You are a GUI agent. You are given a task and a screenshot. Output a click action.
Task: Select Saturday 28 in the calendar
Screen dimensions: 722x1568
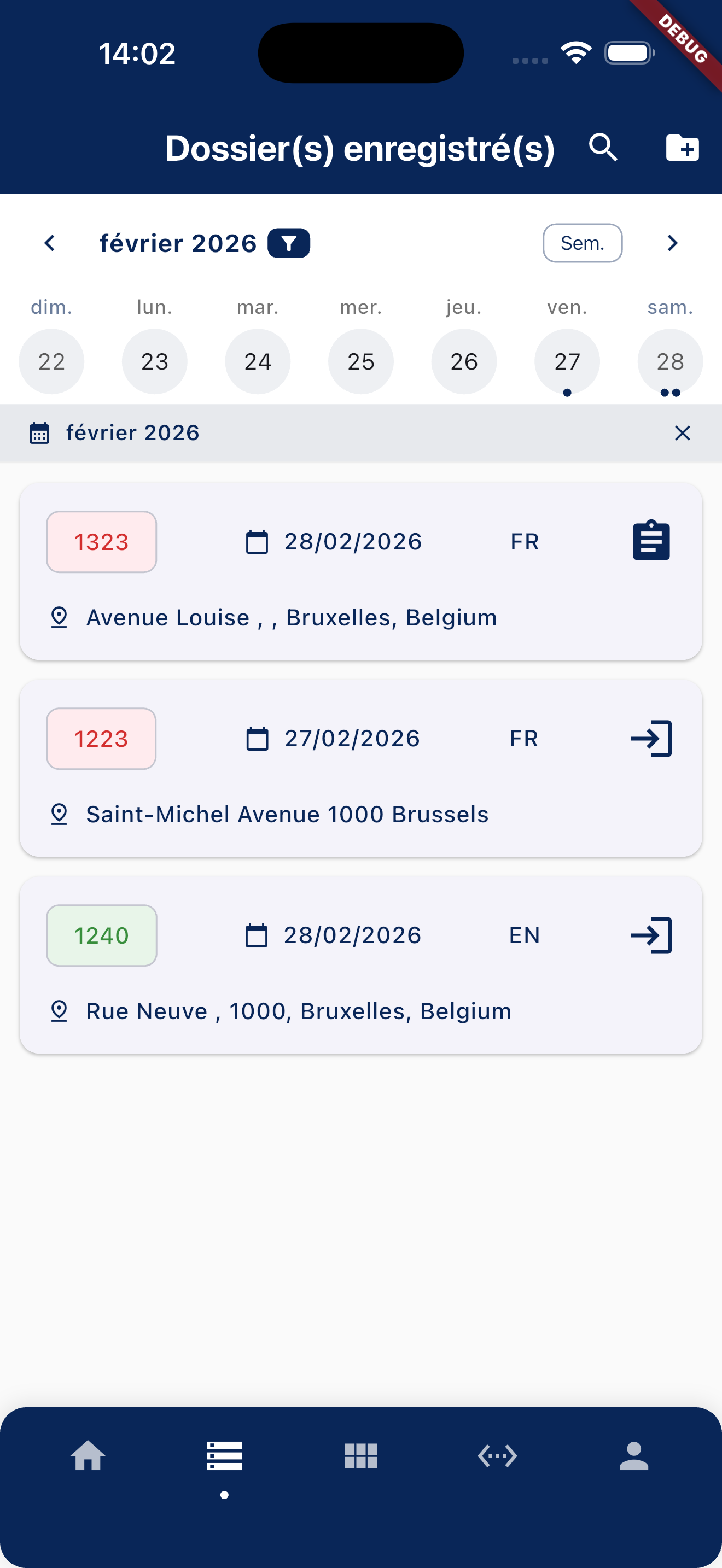click(669, 361)
